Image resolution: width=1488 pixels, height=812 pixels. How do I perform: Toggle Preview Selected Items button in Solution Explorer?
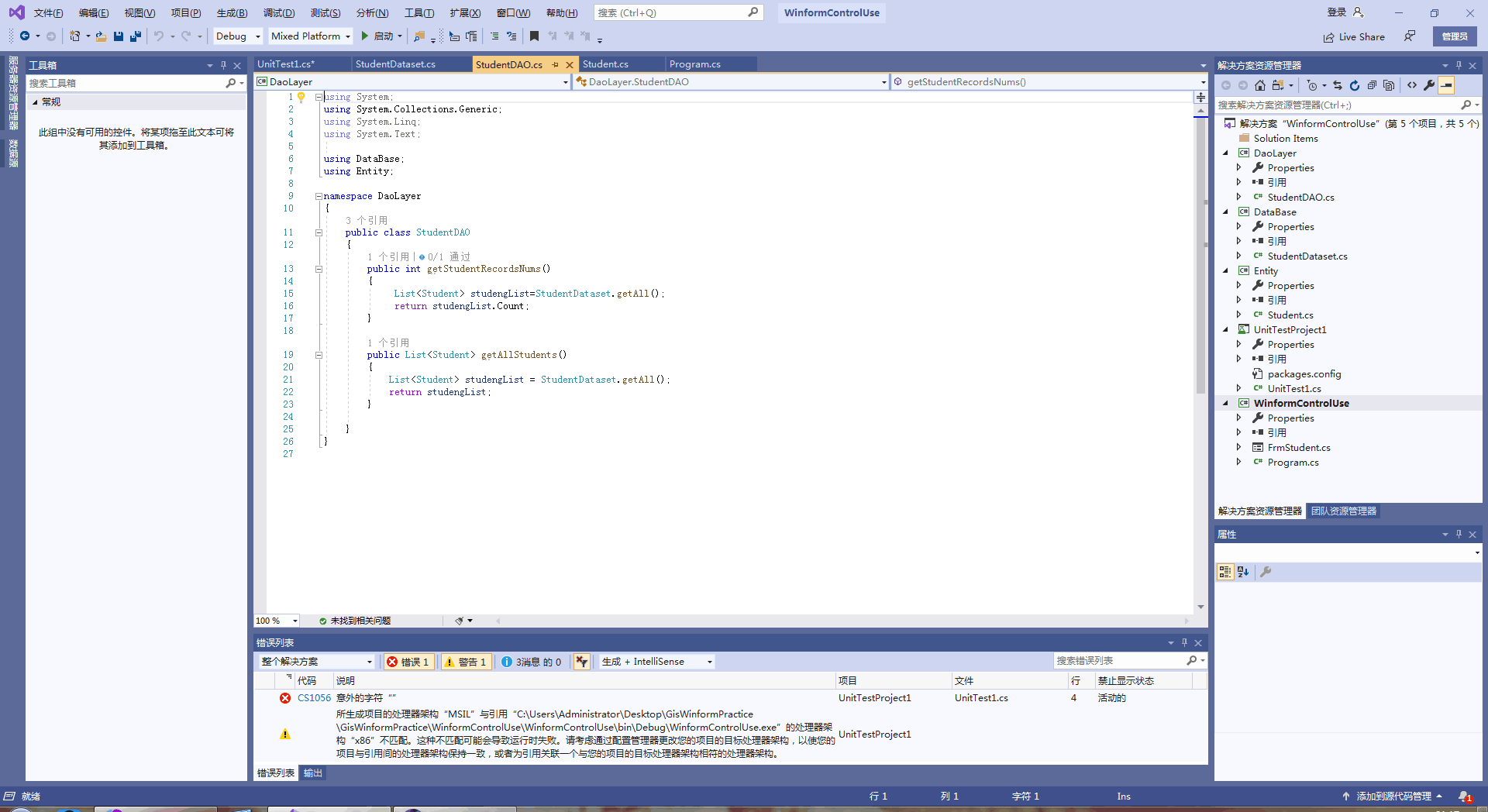[x=1446, y=85]
